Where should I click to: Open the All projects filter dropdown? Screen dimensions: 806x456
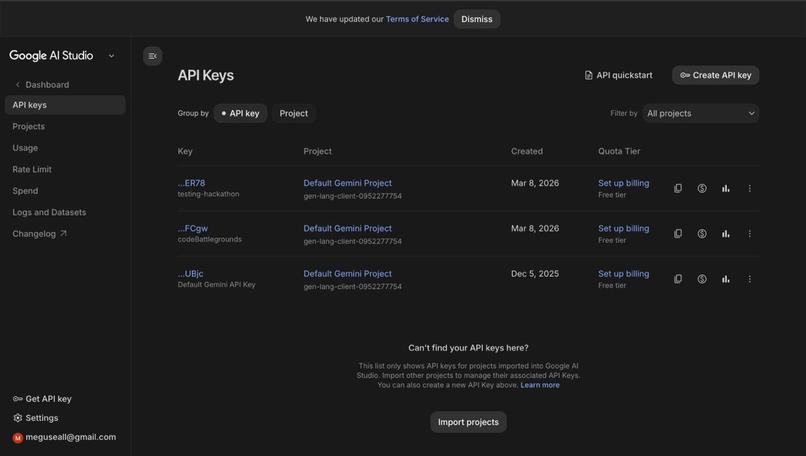[701, 113]
